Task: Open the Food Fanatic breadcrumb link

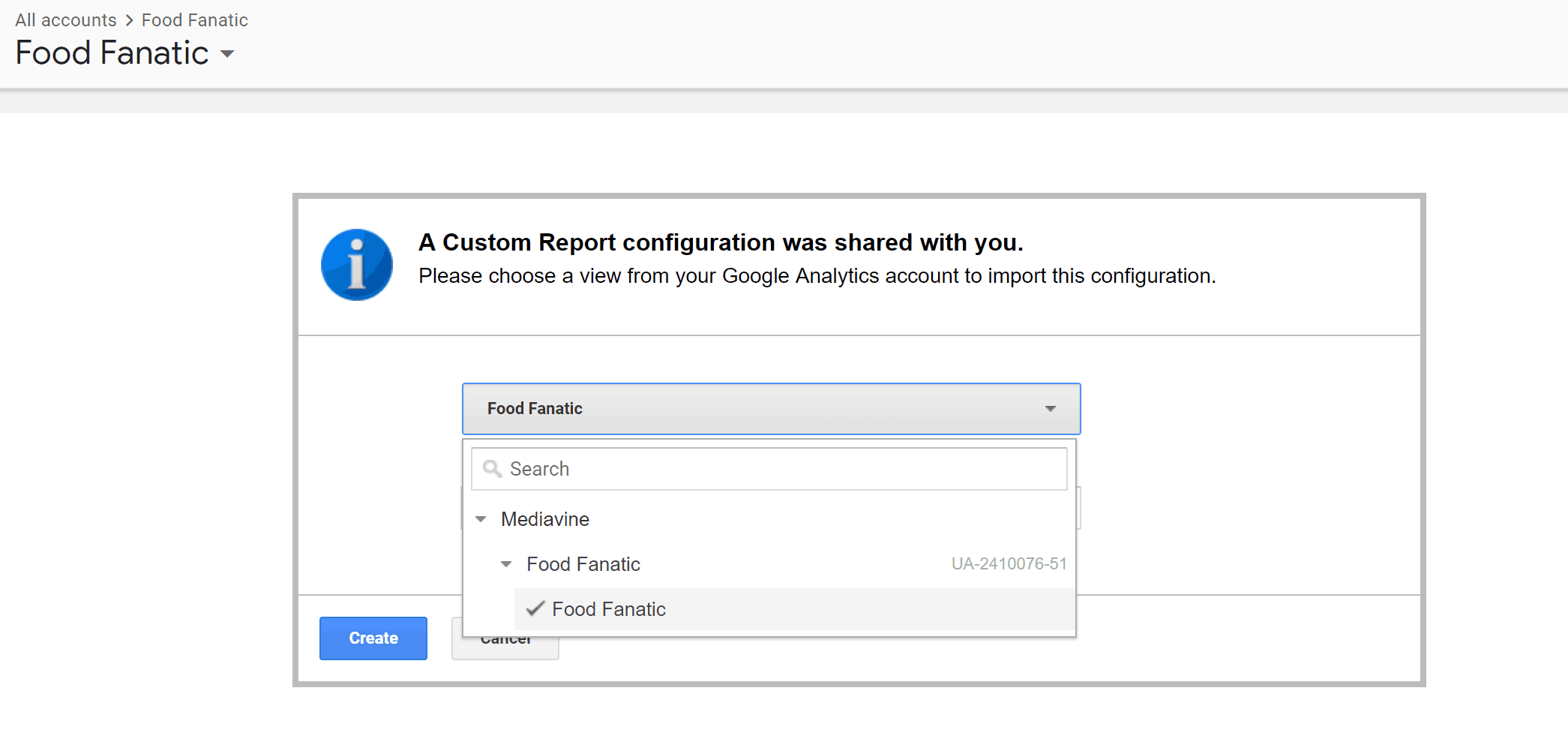Action: (x=194, y=20)
